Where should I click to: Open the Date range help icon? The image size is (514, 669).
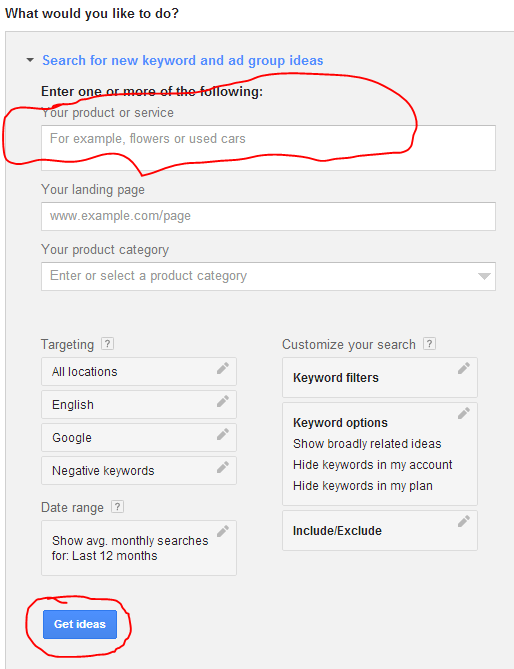pyautogui.click(x=117, y=506)
